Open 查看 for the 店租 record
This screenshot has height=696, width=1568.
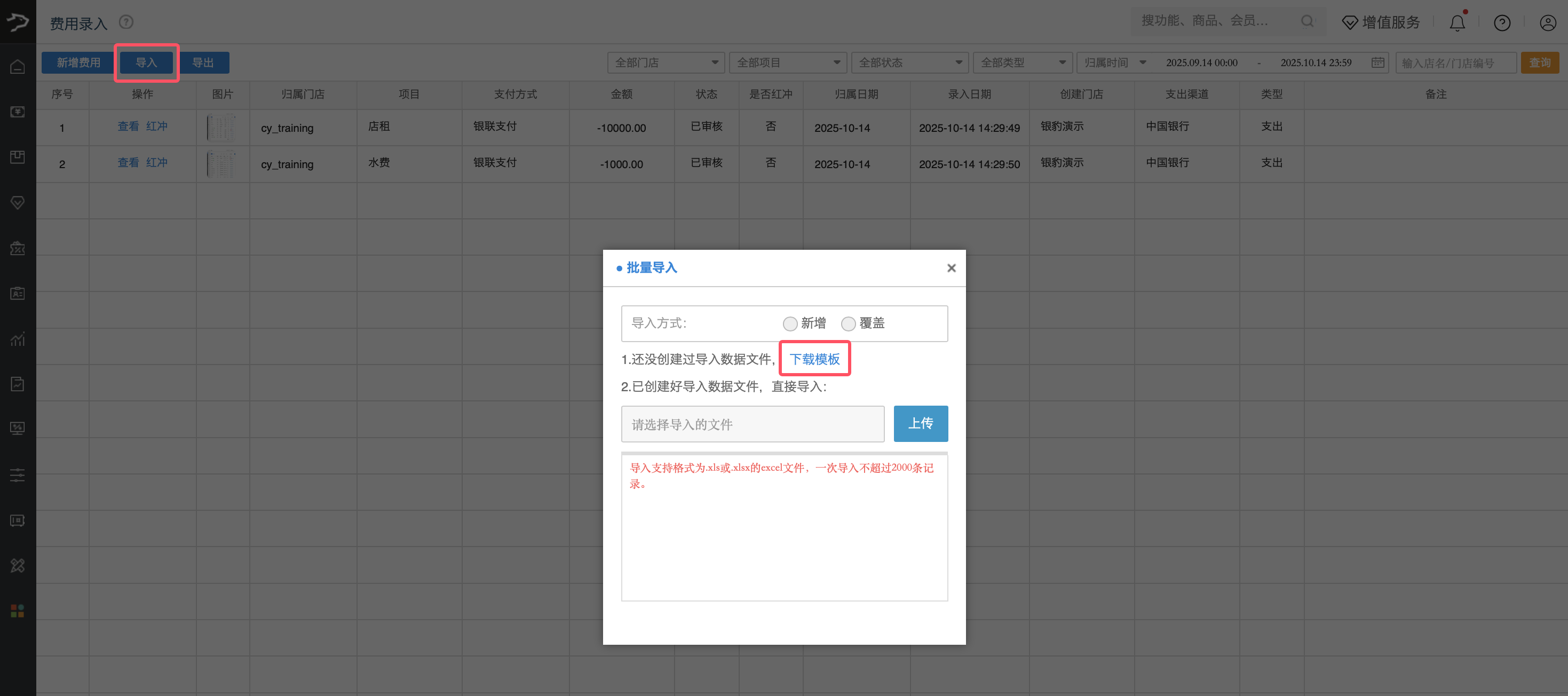click(x=129, y=126)
